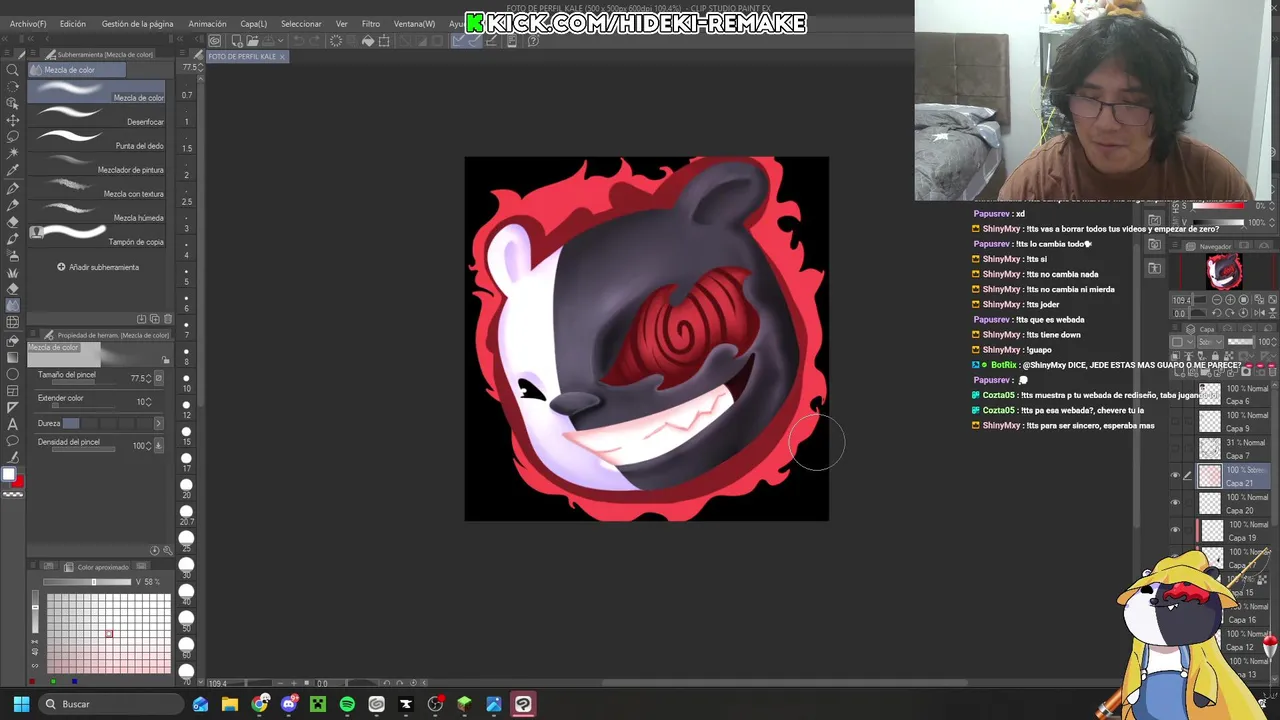Hide layer Capa 19
Image resolution: width=1280 pixels, height=720 pixels.
point(1175,530)
